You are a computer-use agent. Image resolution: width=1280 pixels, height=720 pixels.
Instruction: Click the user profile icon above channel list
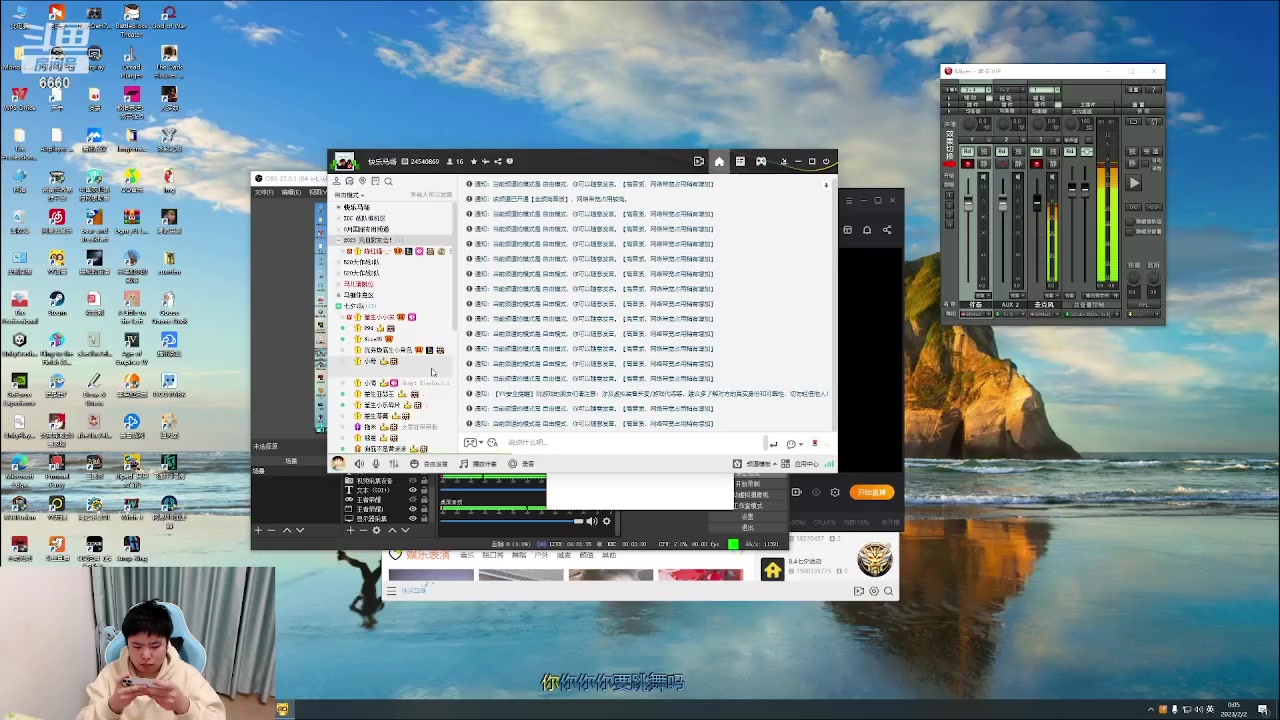coord(336,181)
